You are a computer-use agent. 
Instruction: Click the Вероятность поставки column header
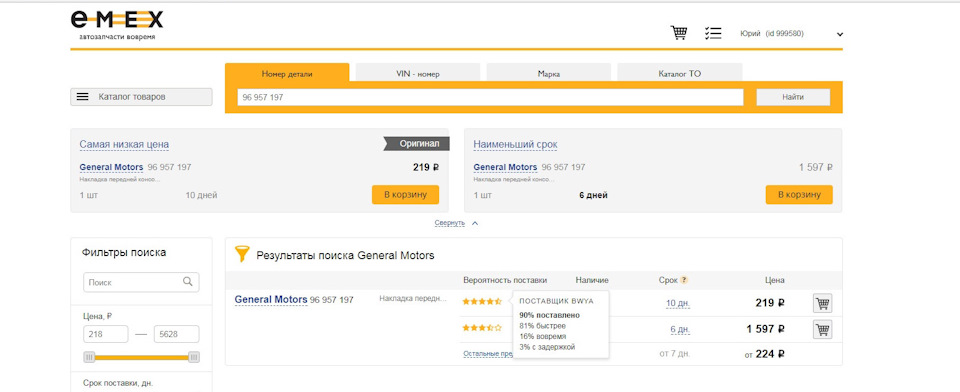[505, 280]
